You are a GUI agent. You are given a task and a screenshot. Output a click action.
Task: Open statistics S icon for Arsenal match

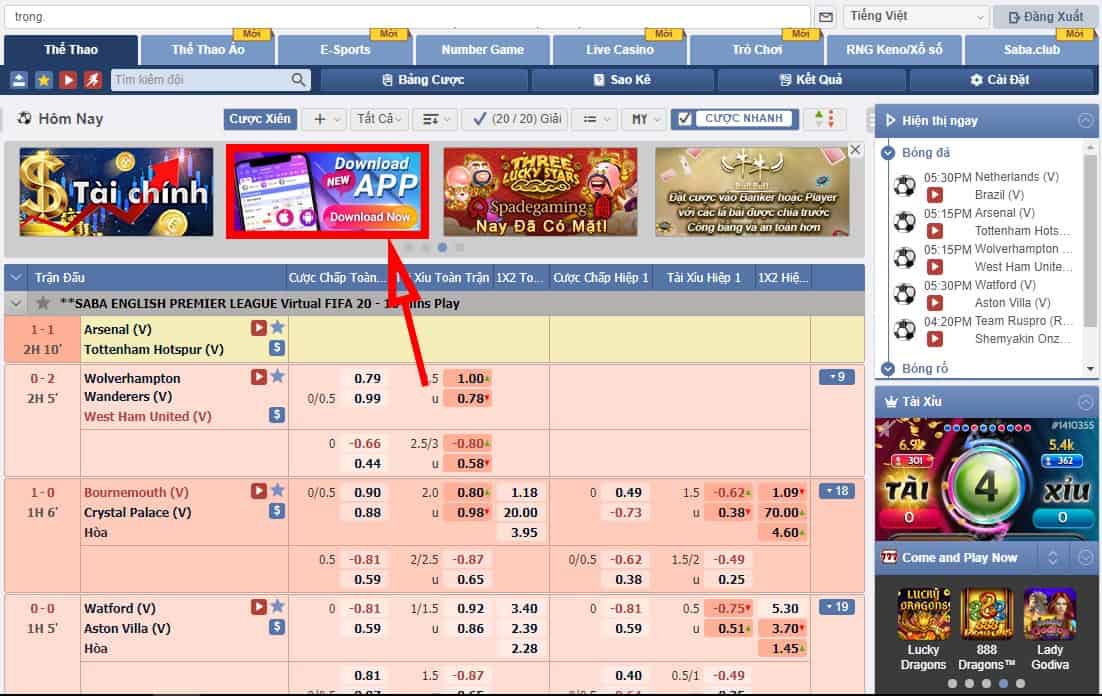coord(277,347)
